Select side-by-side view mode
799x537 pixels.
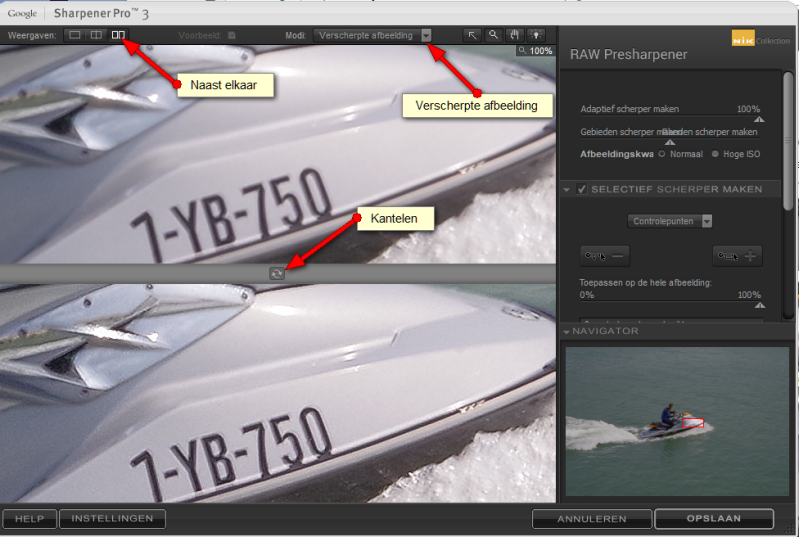(118, 35)
